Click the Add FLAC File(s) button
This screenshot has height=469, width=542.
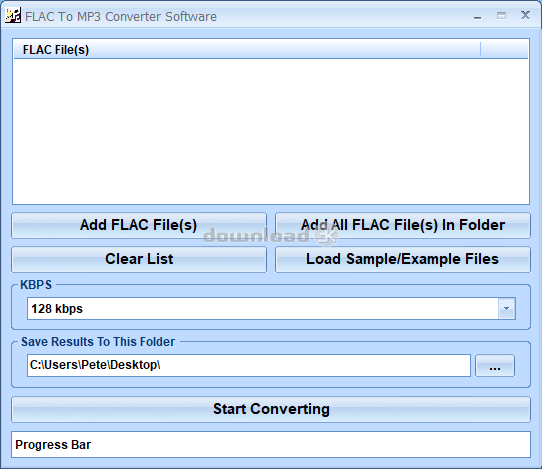pos(139,225)
